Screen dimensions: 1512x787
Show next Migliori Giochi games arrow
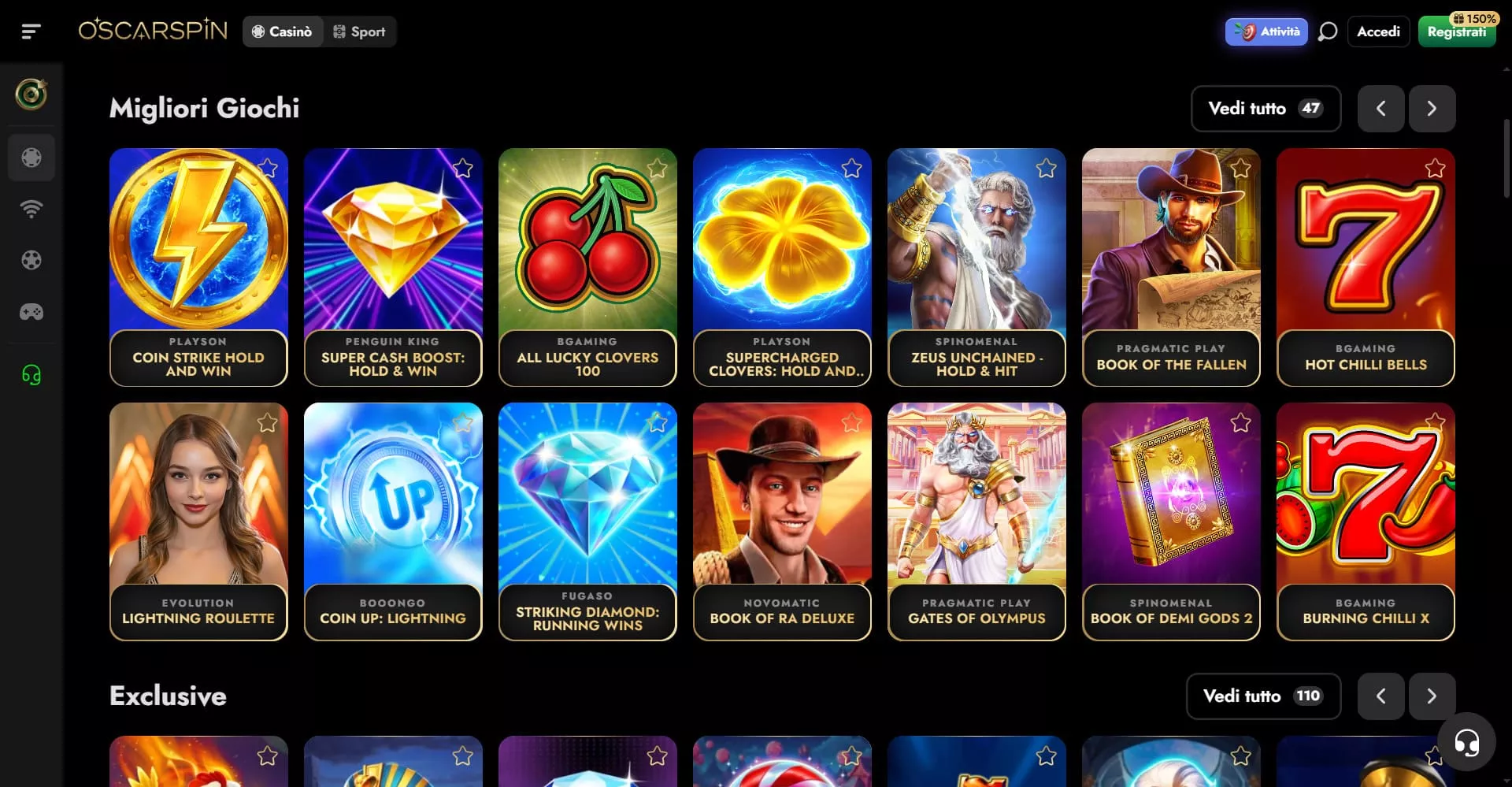(1432, 109)
